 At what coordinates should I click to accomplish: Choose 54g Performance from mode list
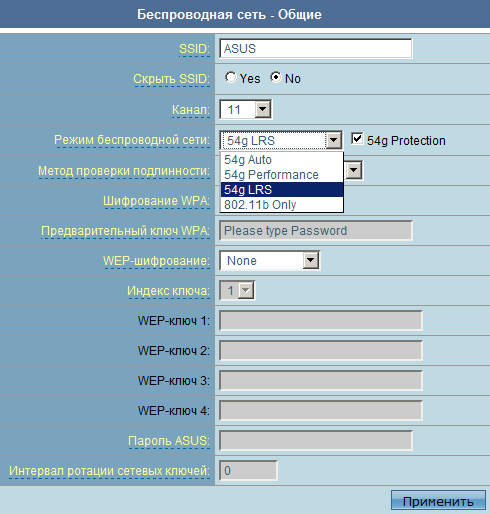(x=282, y=175)
